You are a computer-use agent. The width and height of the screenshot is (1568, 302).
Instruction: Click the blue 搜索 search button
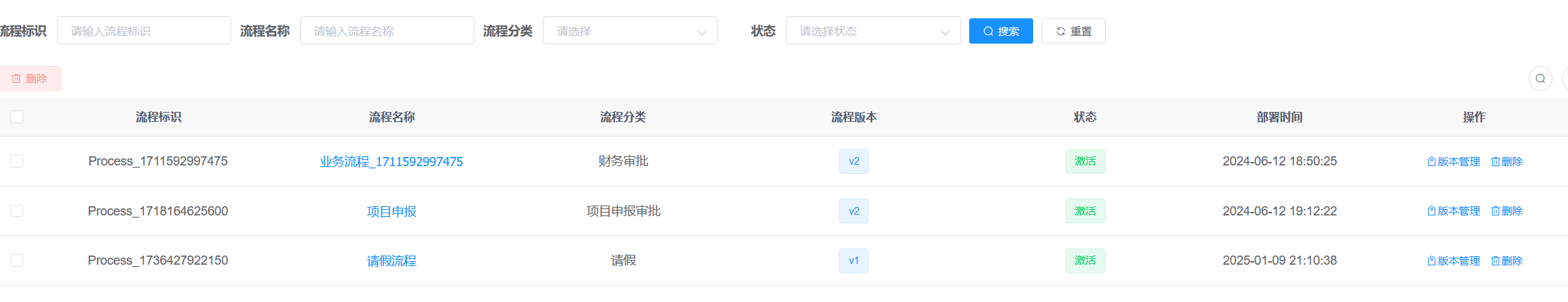coord(1000,31)
